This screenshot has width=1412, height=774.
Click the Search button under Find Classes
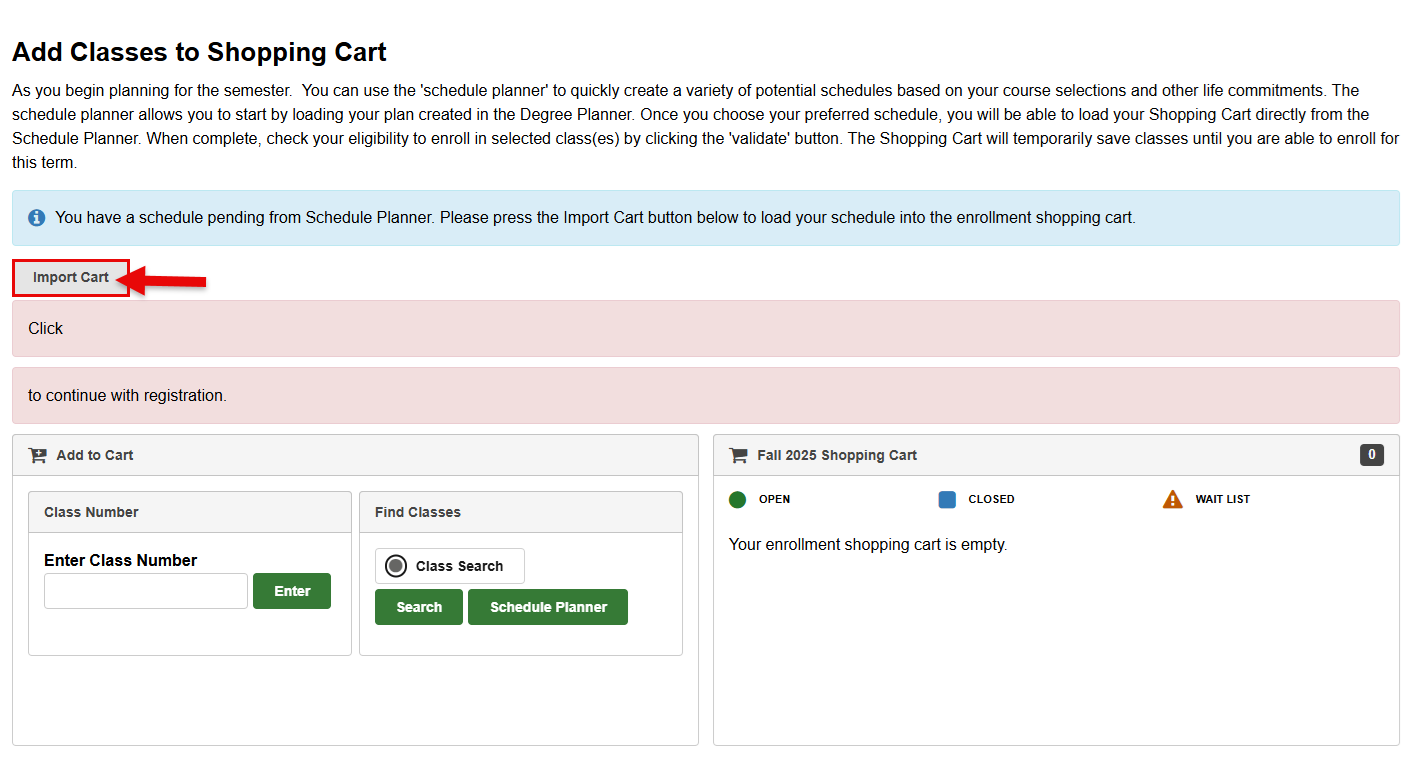[418, 607]
